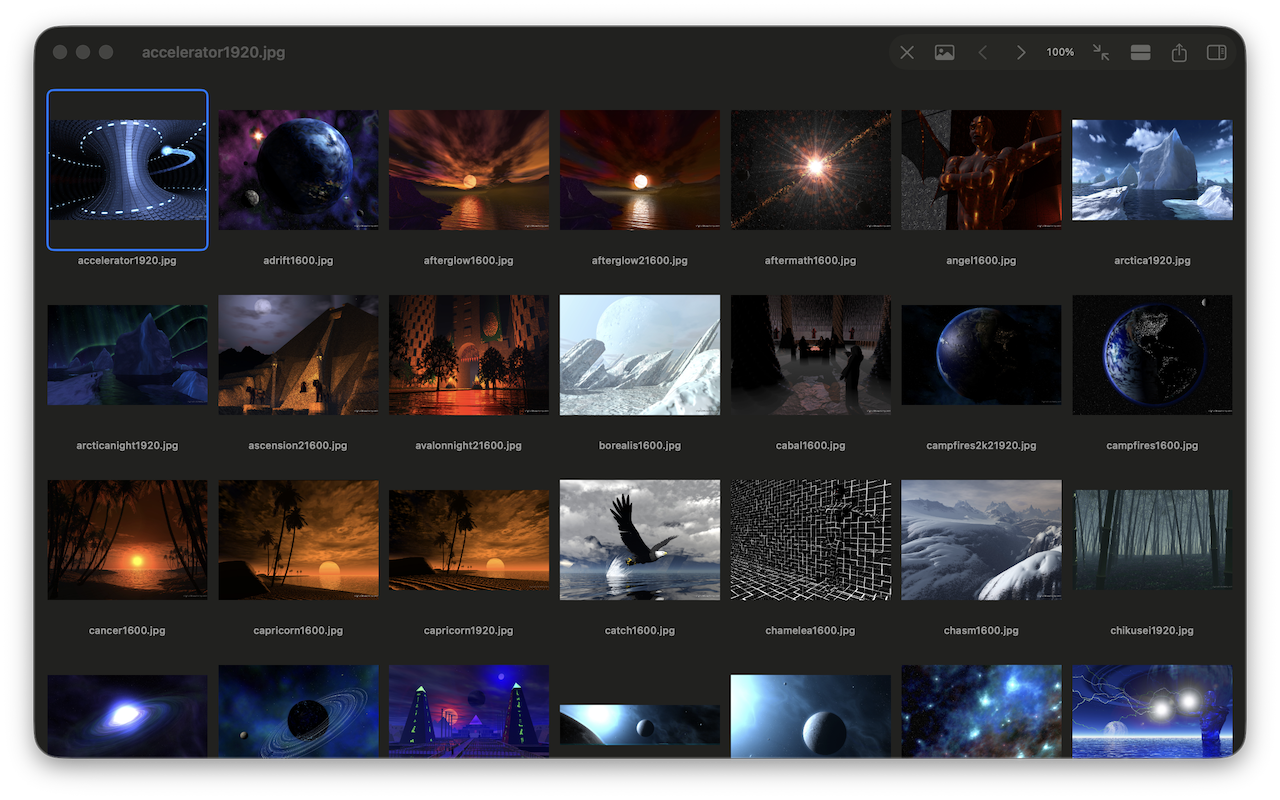Click the afterglow21600.jpg file name label

coord(640,260)
